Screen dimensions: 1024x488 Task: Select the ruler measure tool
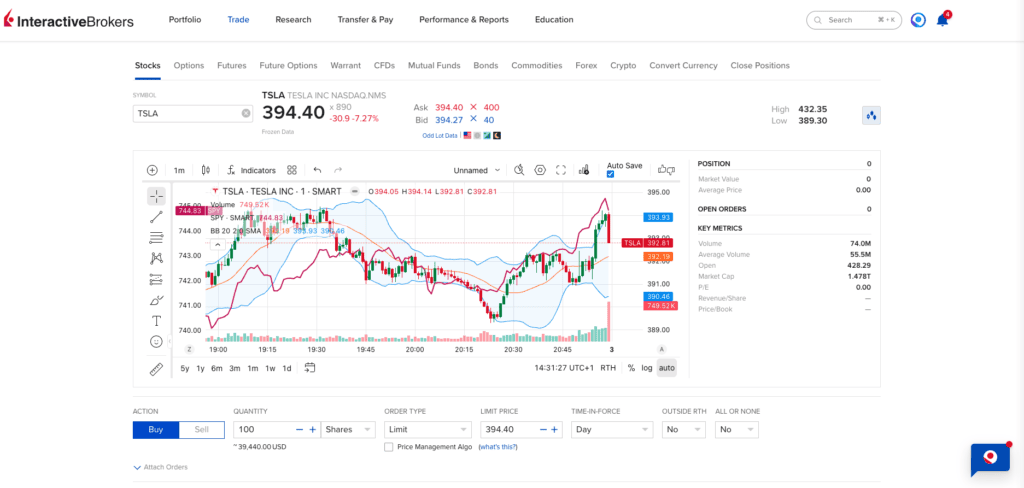click(156, 369)
